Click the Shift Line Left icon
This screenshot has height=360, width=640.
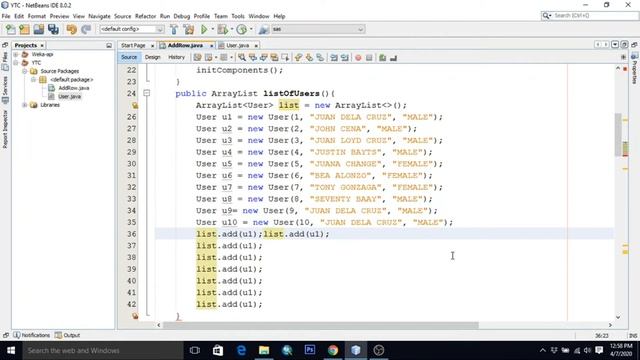click(x=334, y=58)
